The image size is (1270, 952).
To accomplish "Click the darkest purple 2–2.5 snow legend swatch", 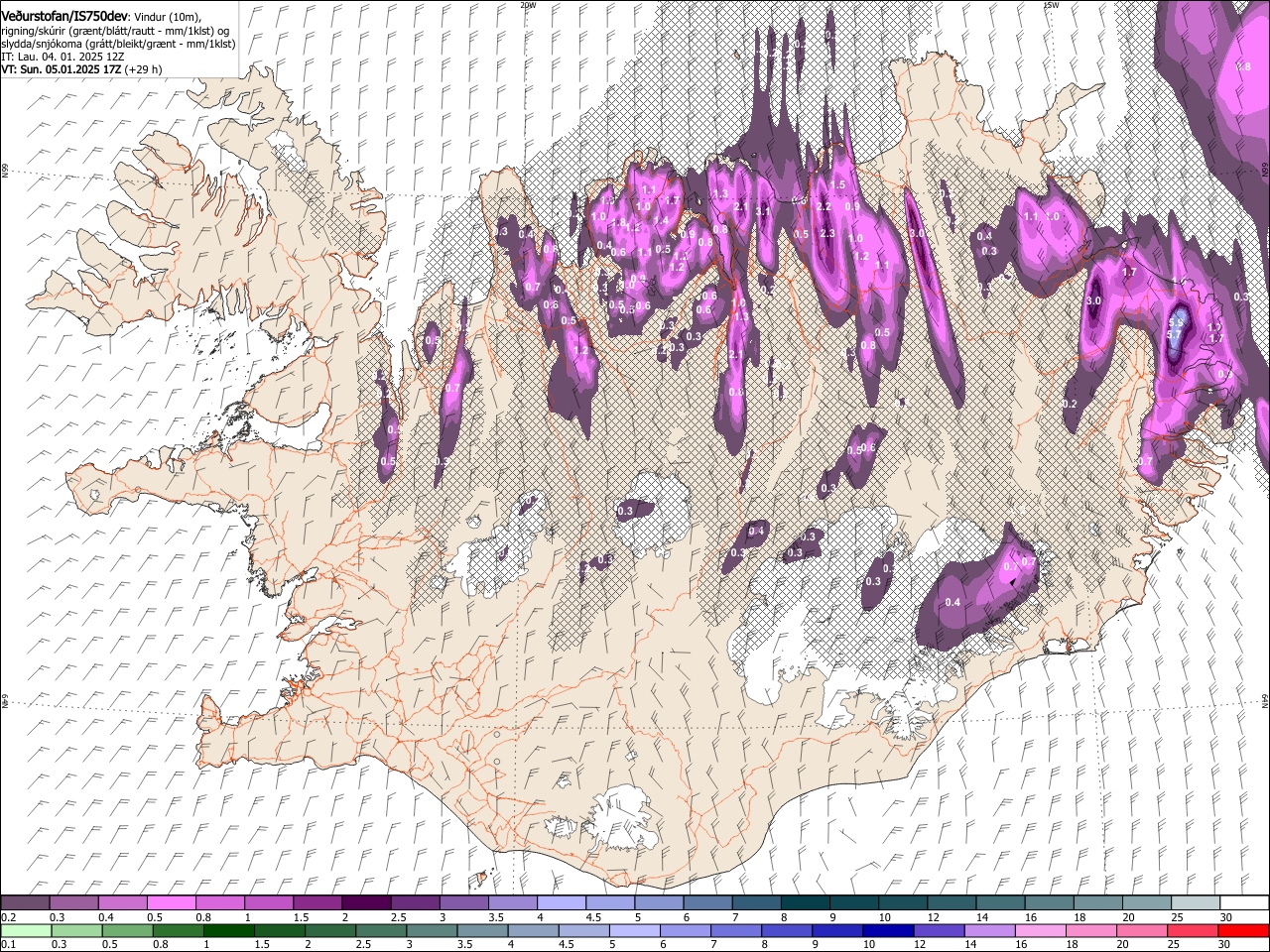I will (366, 903).
